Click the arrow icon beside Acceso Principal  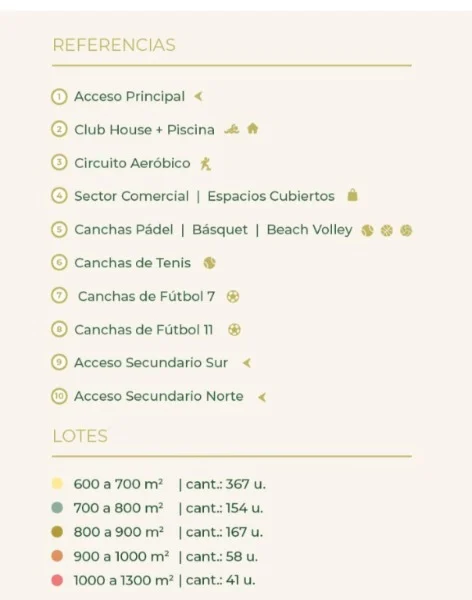(x=198, y=96)
